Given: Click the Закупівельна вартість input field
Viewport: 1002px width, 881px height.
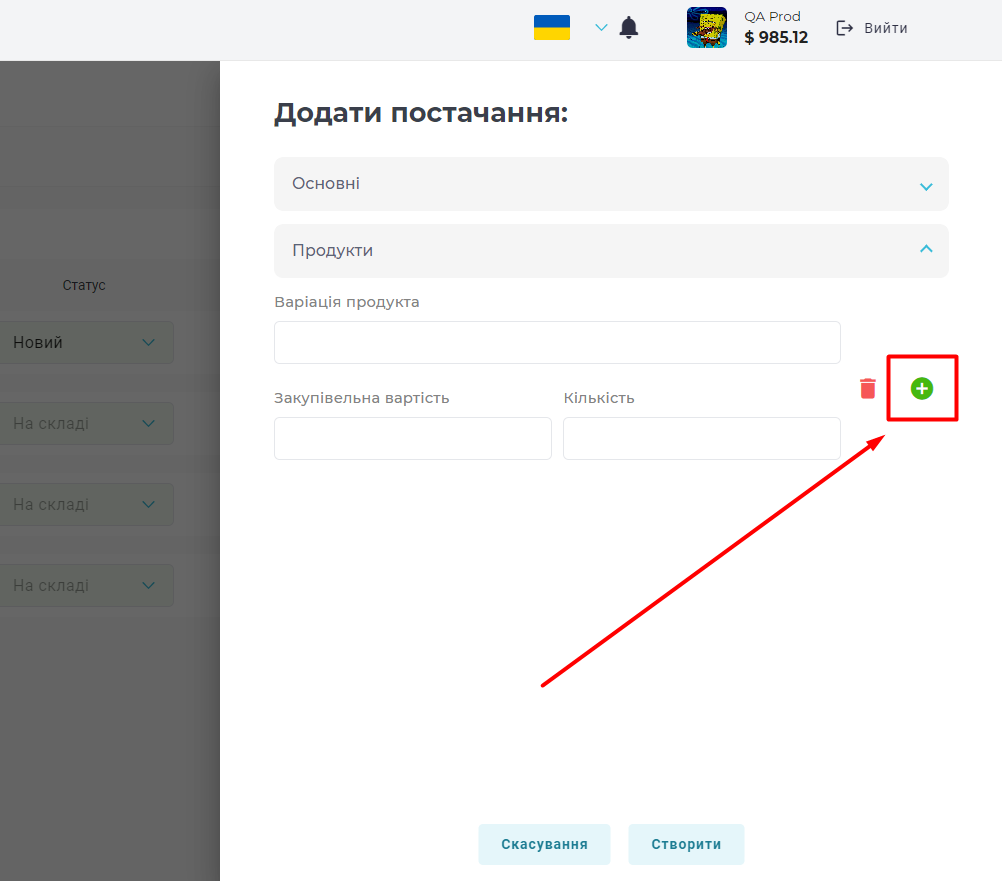Looking at the screenshot, I should click(x=413, y=438).
